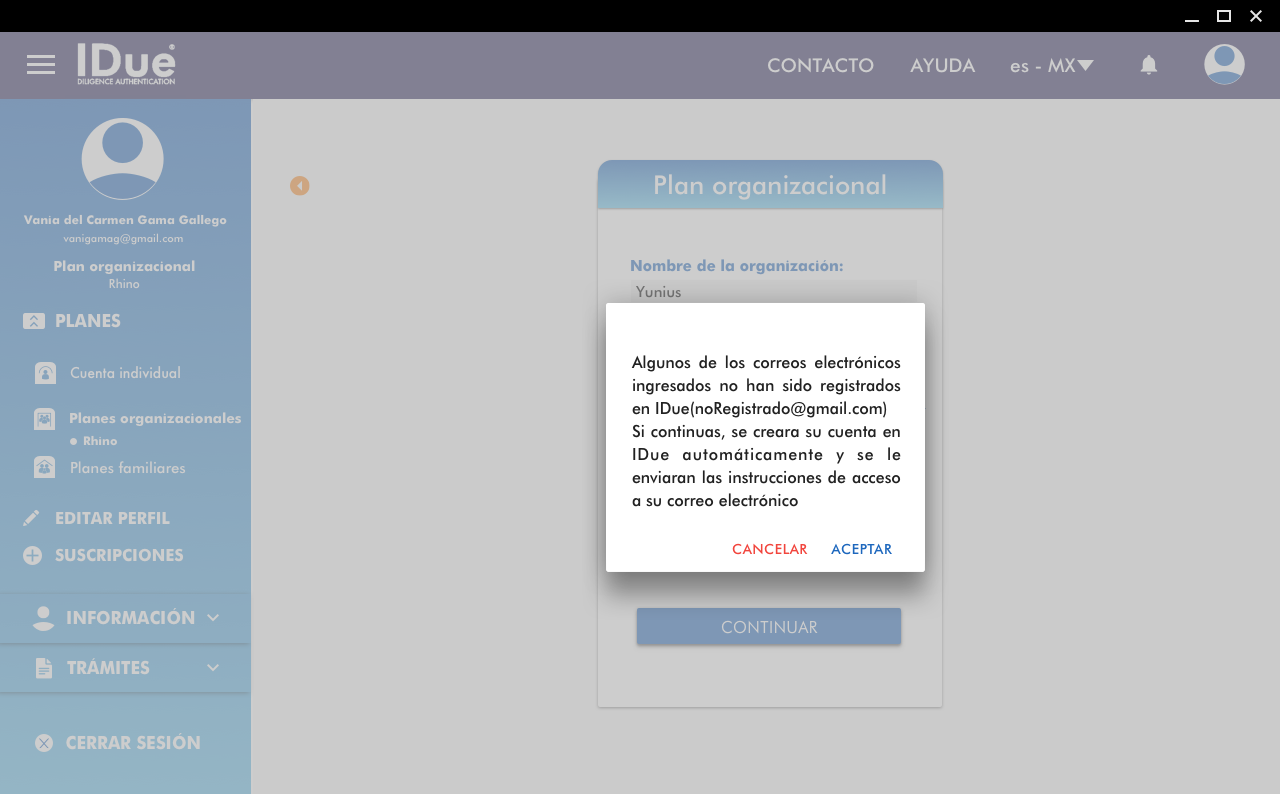Expand the Trámites section
The height and width of the screenshot is (794, 1280).
(125, 668)
